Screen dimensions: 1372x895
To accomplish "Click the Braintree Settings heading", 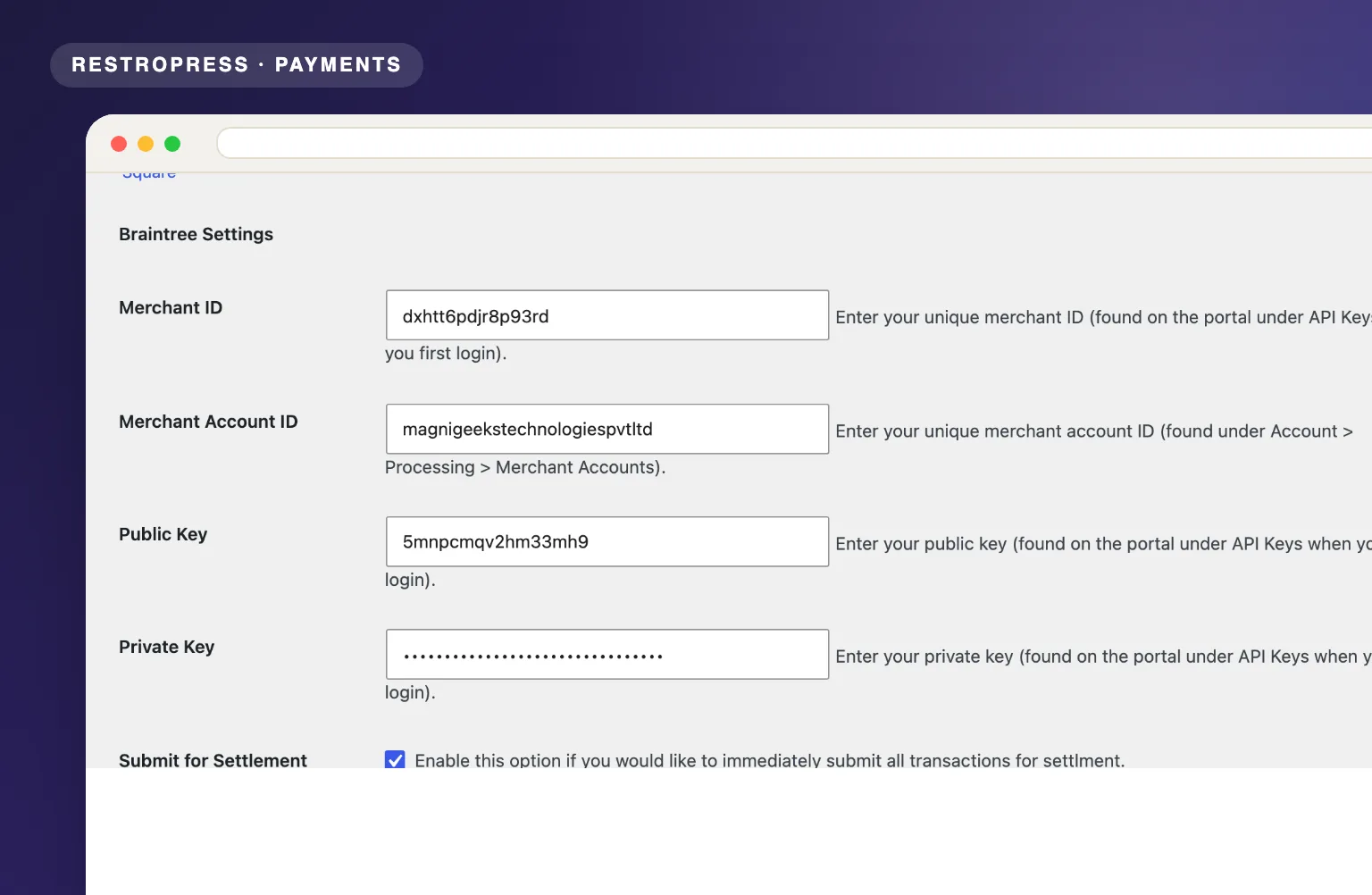I will (196, 234).
